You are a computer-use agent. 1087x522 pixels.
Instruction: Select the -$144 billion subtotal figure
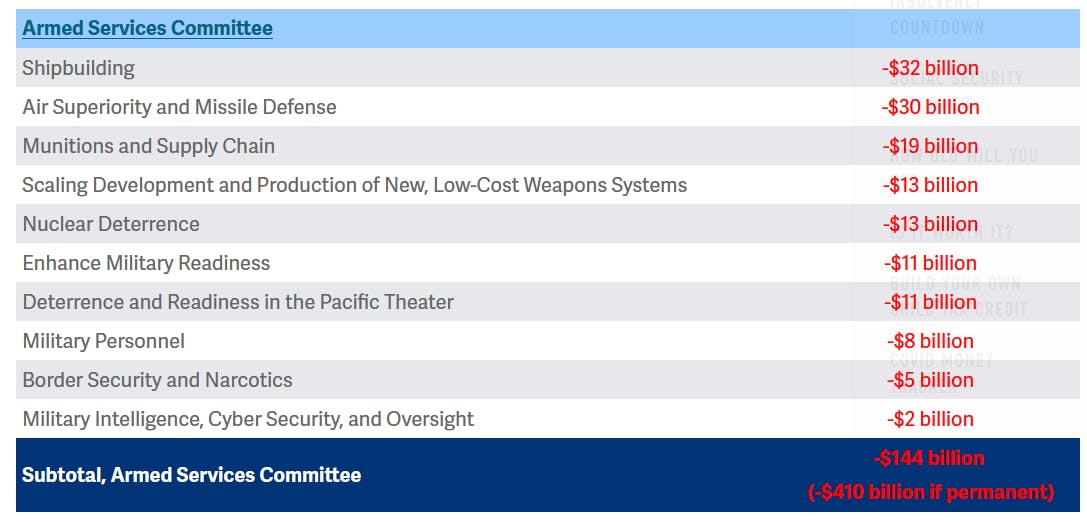(x=930, y=458)
